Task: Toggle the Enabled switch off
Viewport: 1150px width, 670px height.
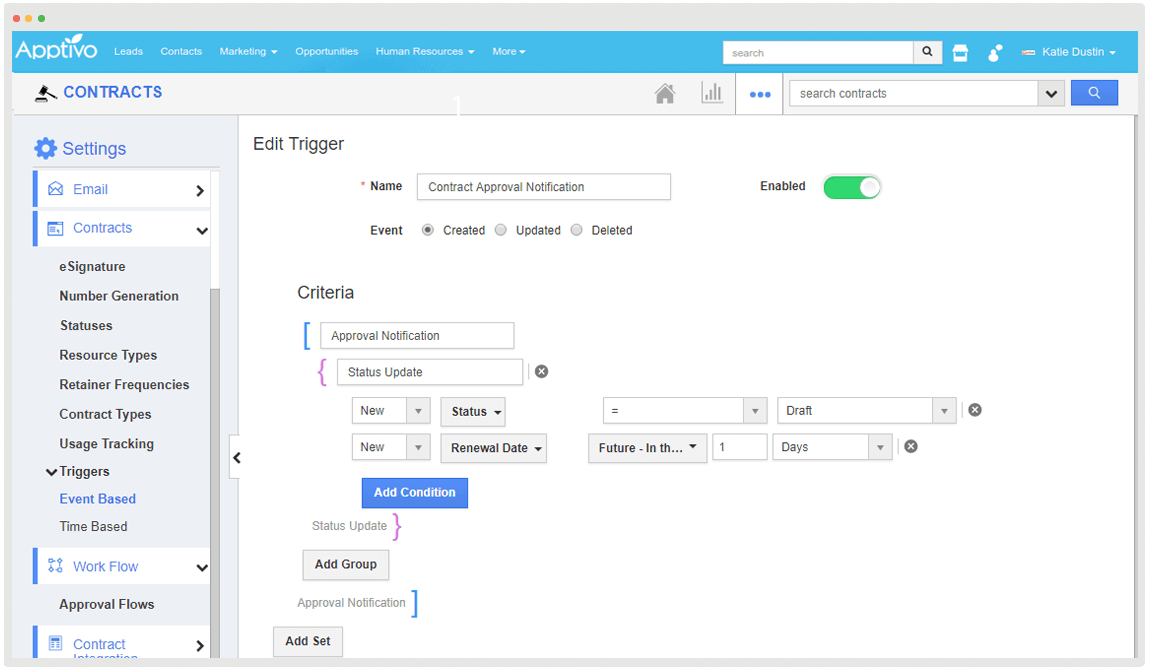Action: click(x=851, y=187)
